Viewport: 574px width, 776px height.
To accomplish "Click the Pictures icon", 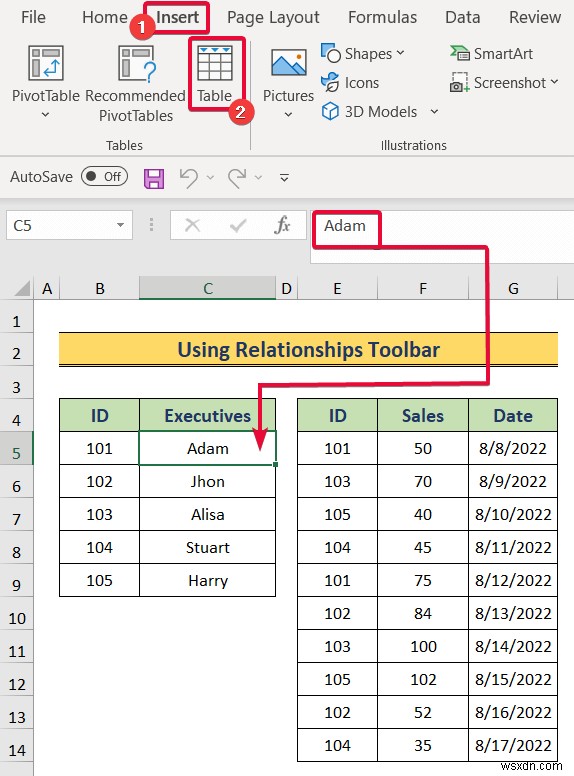I will [289, 63].
